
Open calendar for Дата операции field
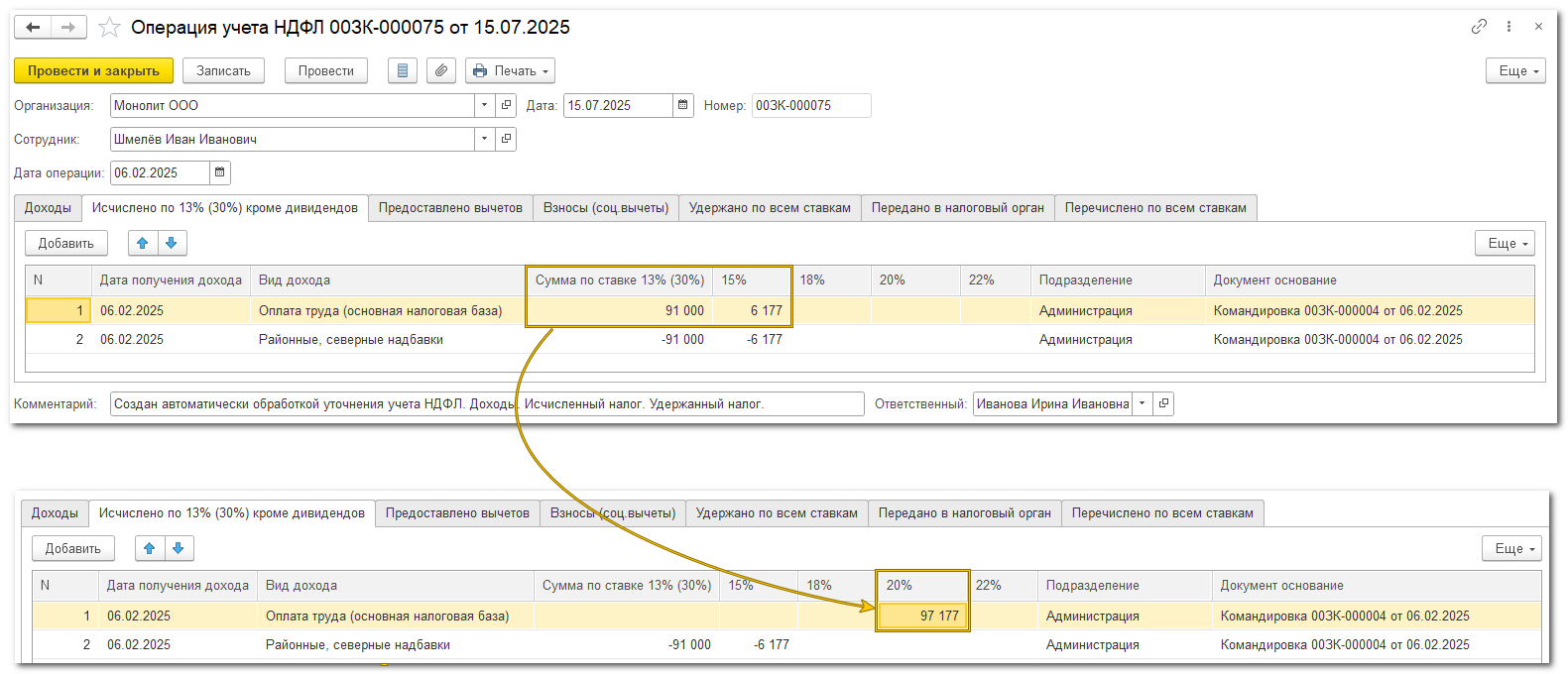219,172
